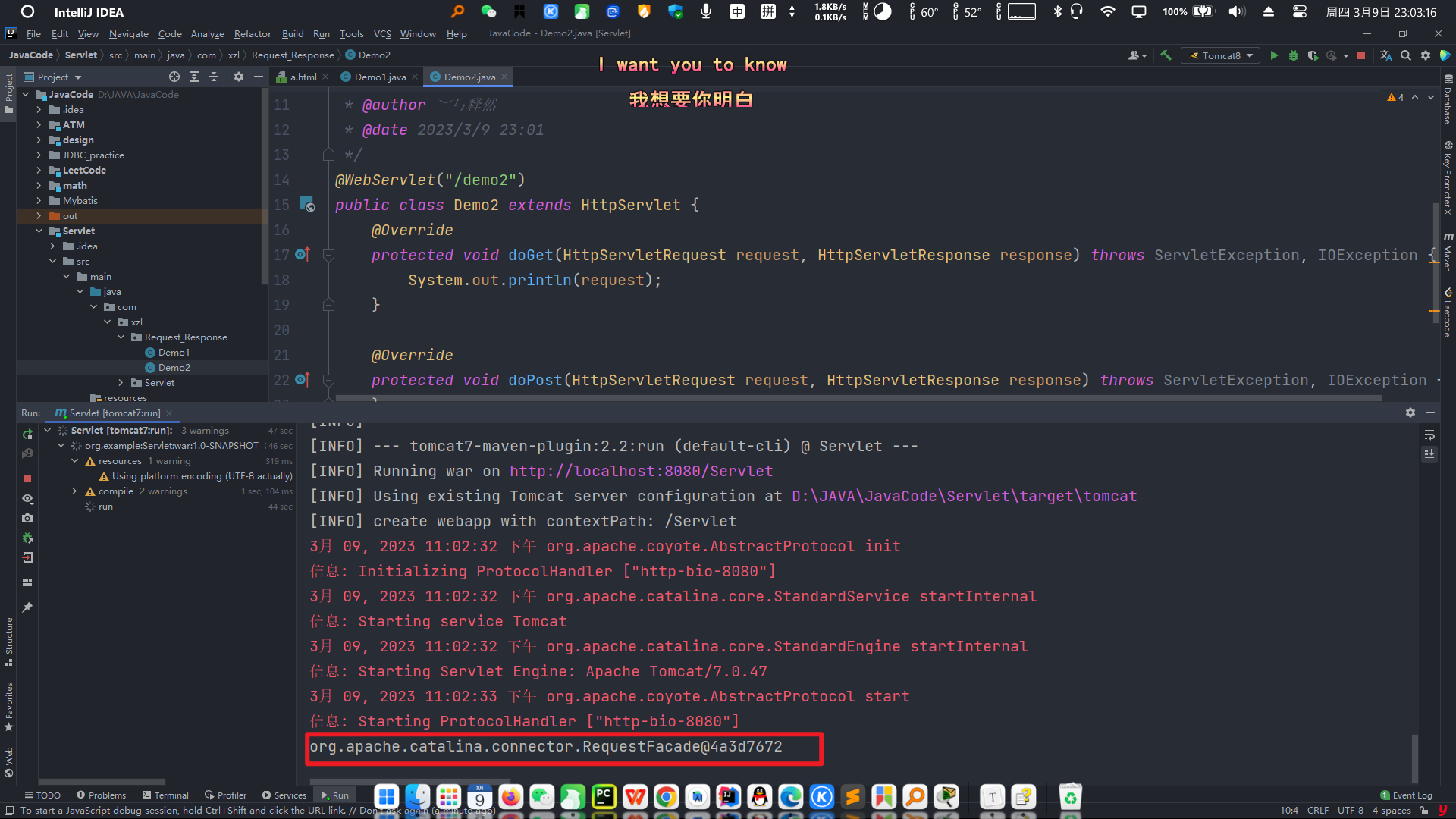Screen dimensions: 1456x819
Task: Expand the compile 2 warnings node
Action: (x=74, y=491)
